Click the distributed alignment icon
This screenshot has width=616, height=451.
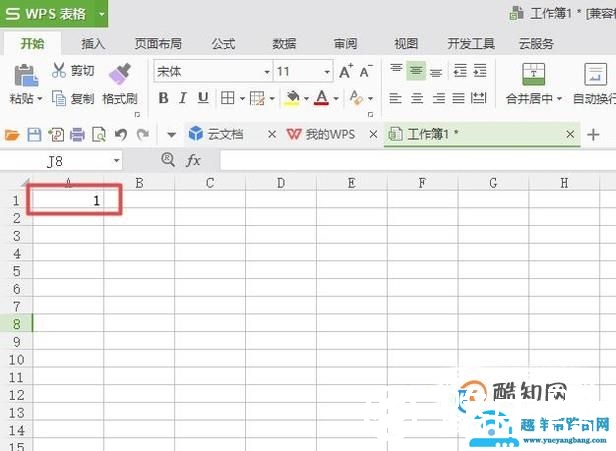click(478, 98)
